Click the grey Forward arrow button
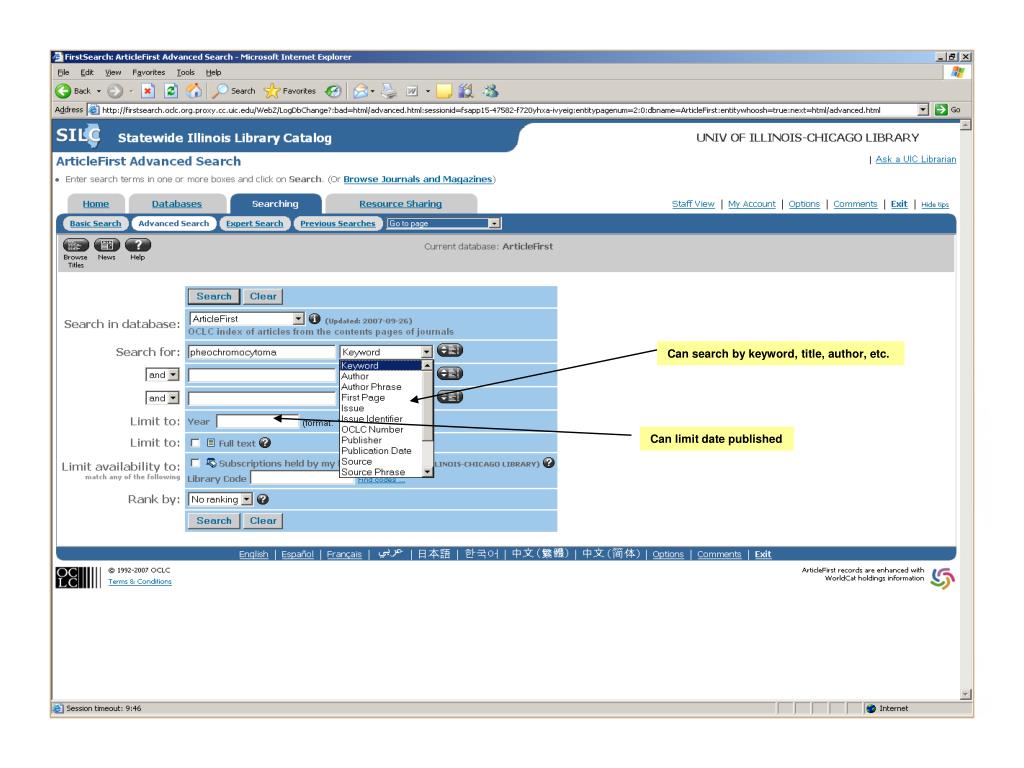 (x=115, y=91)
